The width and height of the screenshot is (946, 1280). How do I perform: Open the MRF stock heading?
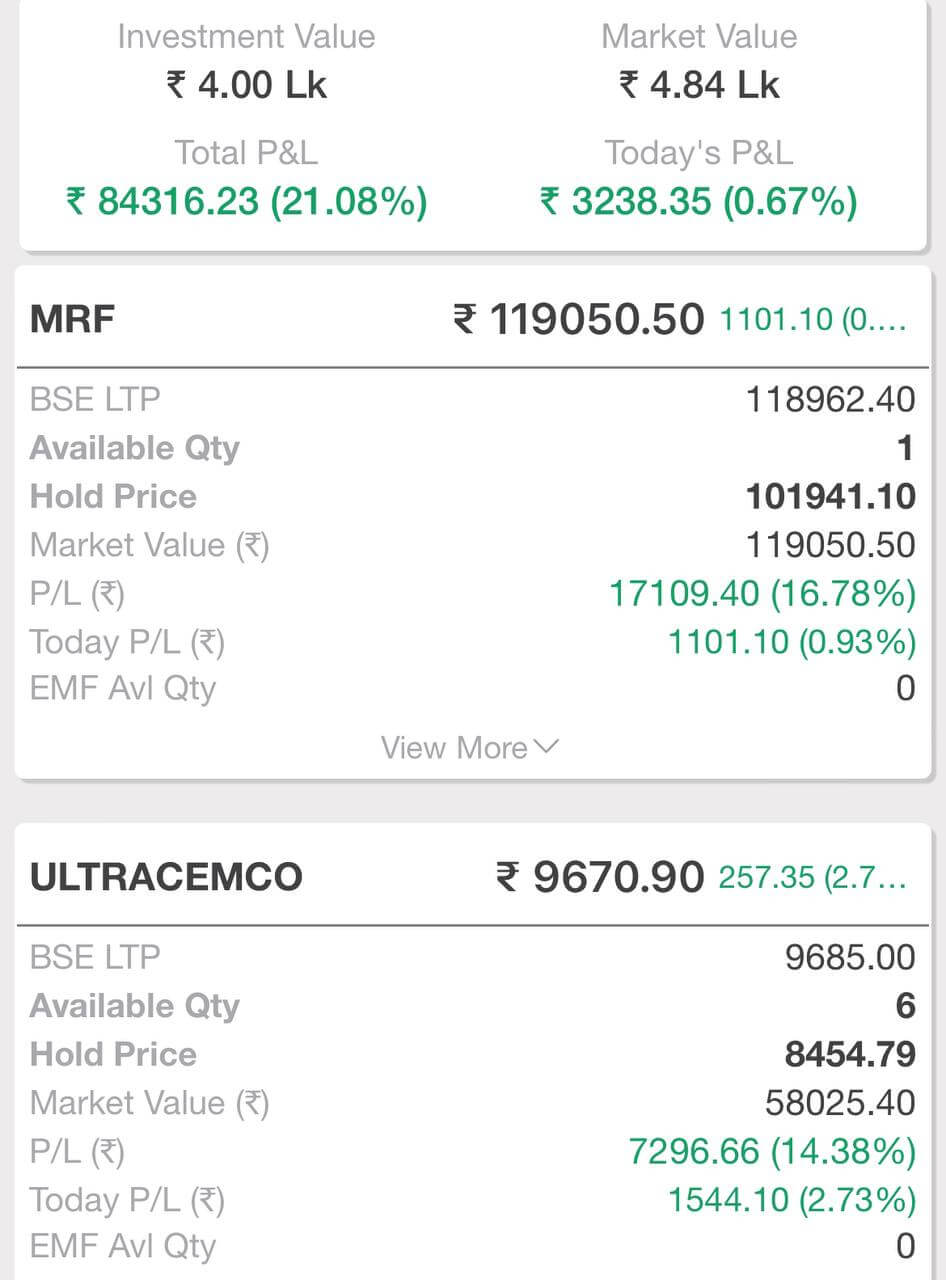tap(73, 320)
